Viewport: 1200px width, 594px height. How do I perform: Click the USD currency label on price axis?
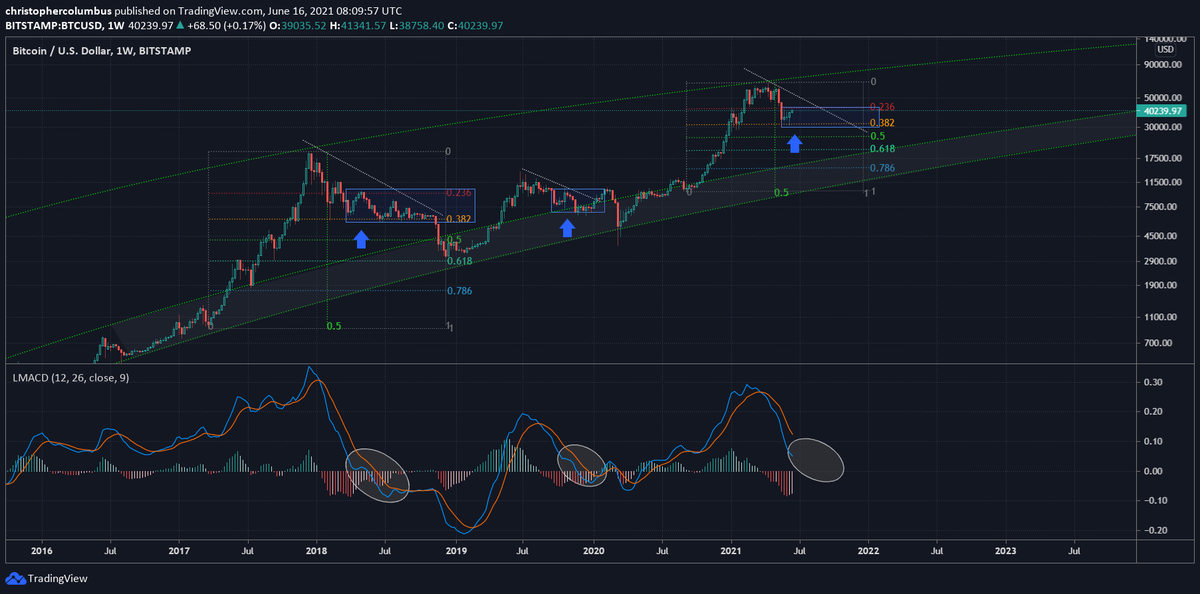point(1165,48)
